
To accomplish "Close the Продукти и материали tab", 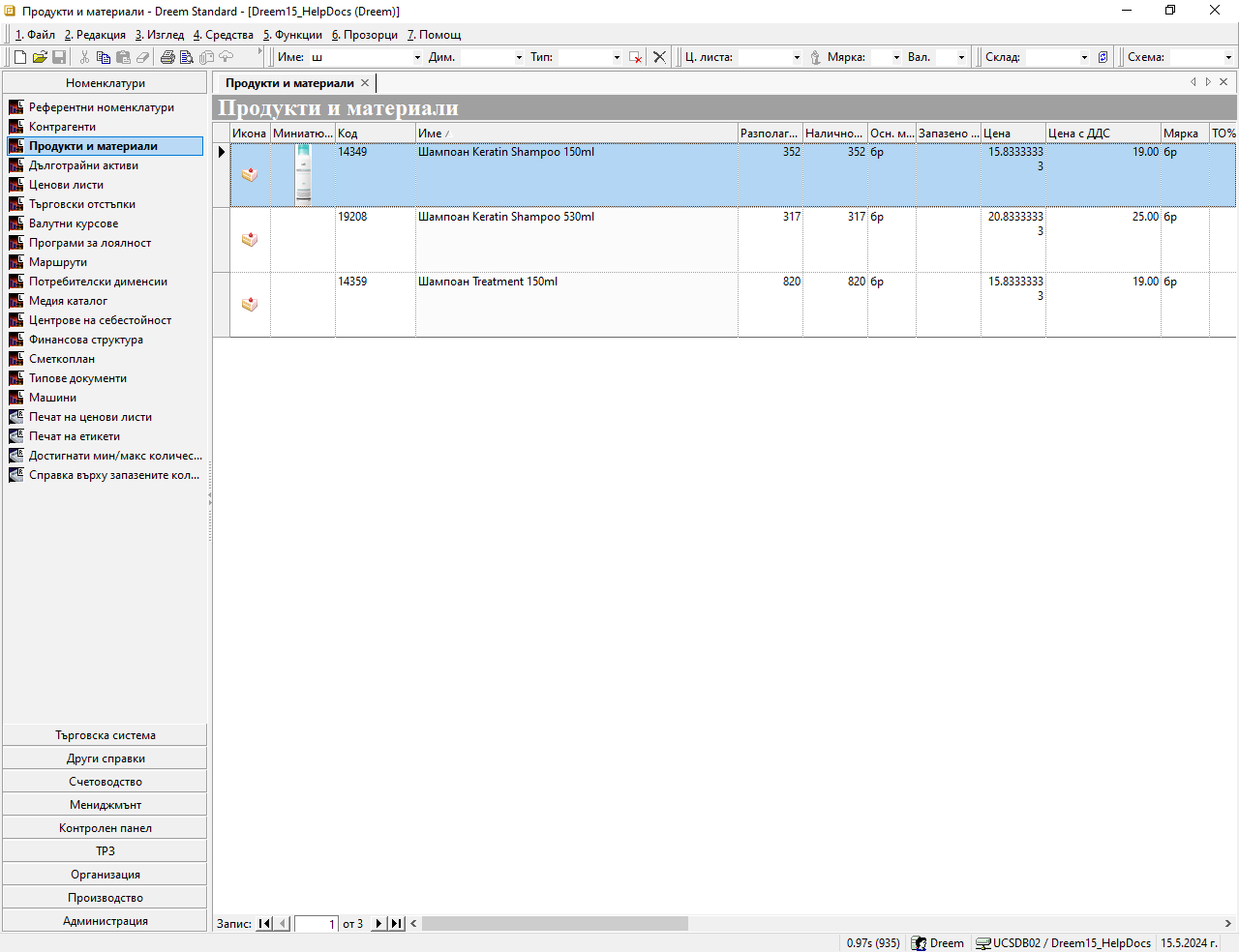I will click(365, 83).
